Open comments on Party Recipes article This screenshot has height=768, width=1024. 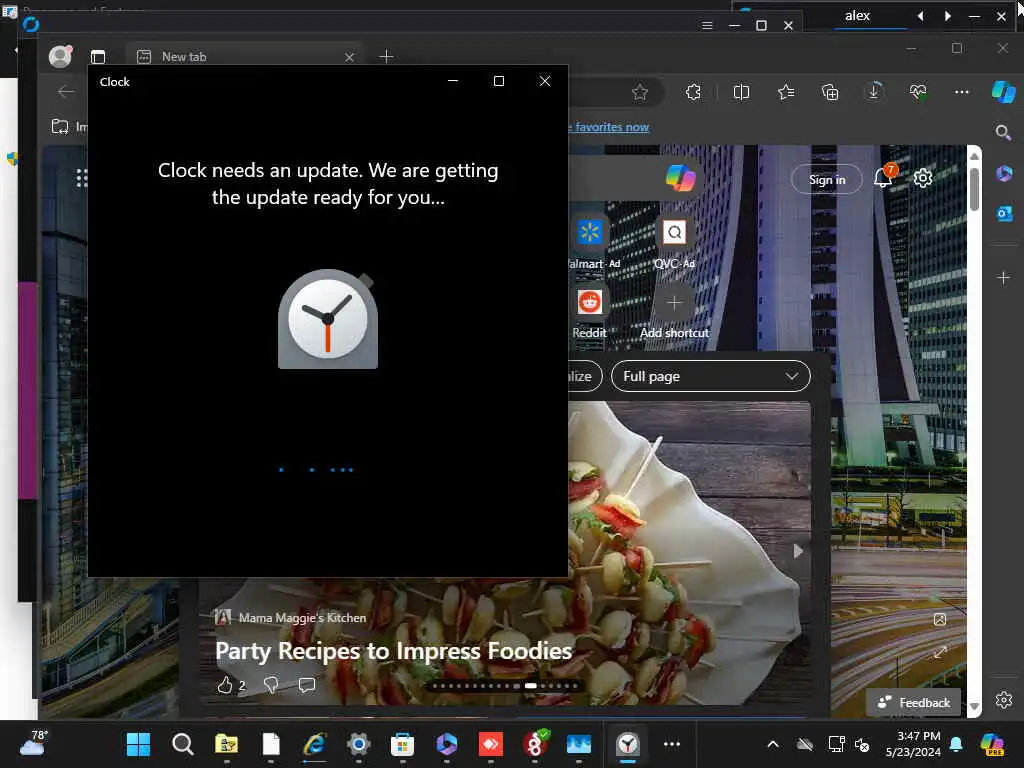(307, 684)
